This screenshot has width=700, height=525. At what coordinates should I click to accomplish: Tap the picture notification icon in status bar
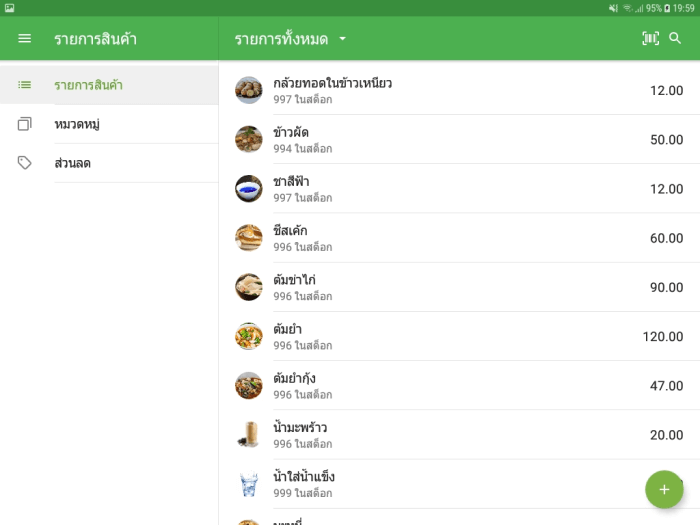point(9,8)
